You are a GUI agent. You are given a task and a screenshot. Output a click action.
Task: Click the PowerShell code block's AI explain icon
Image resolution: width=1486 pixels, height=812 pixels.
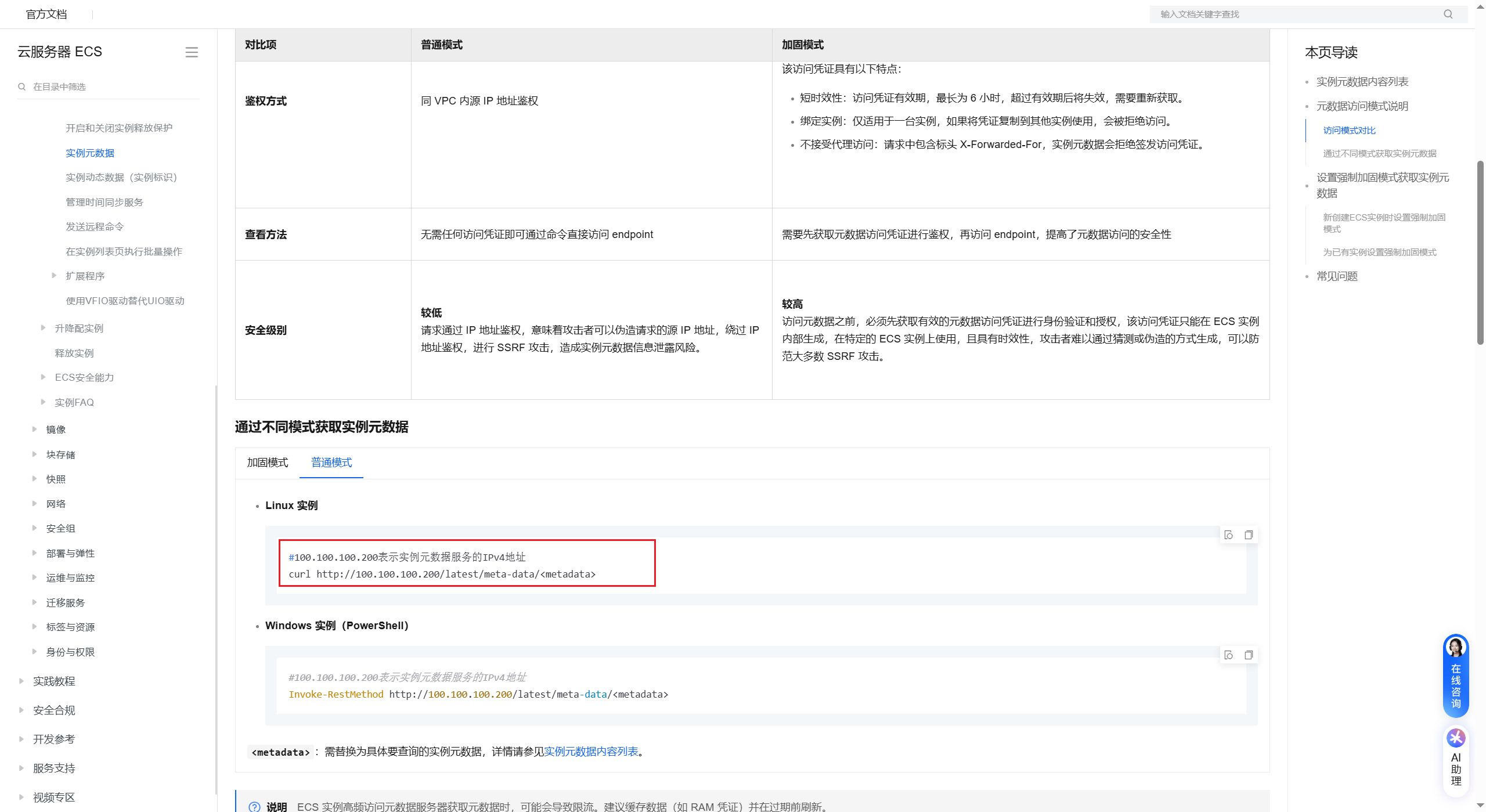(1228, 655)
